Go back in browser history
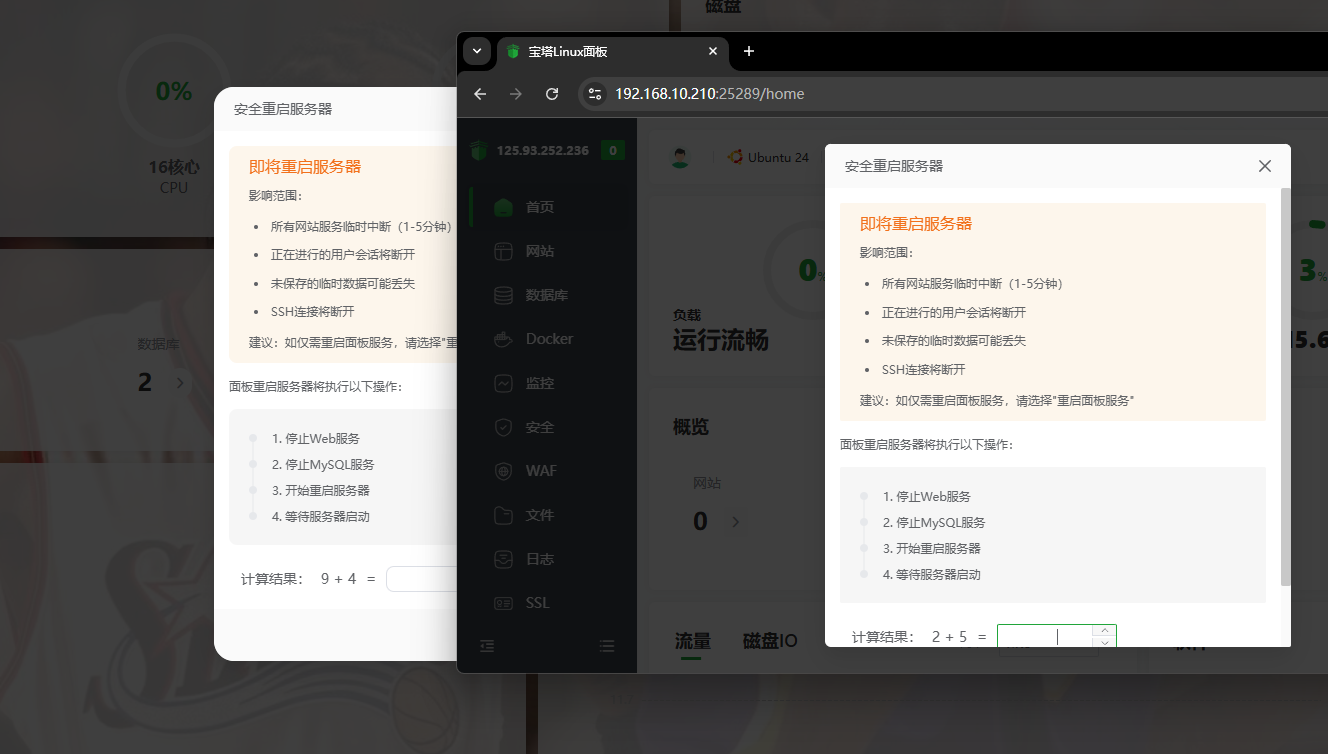 click(480, 94)
